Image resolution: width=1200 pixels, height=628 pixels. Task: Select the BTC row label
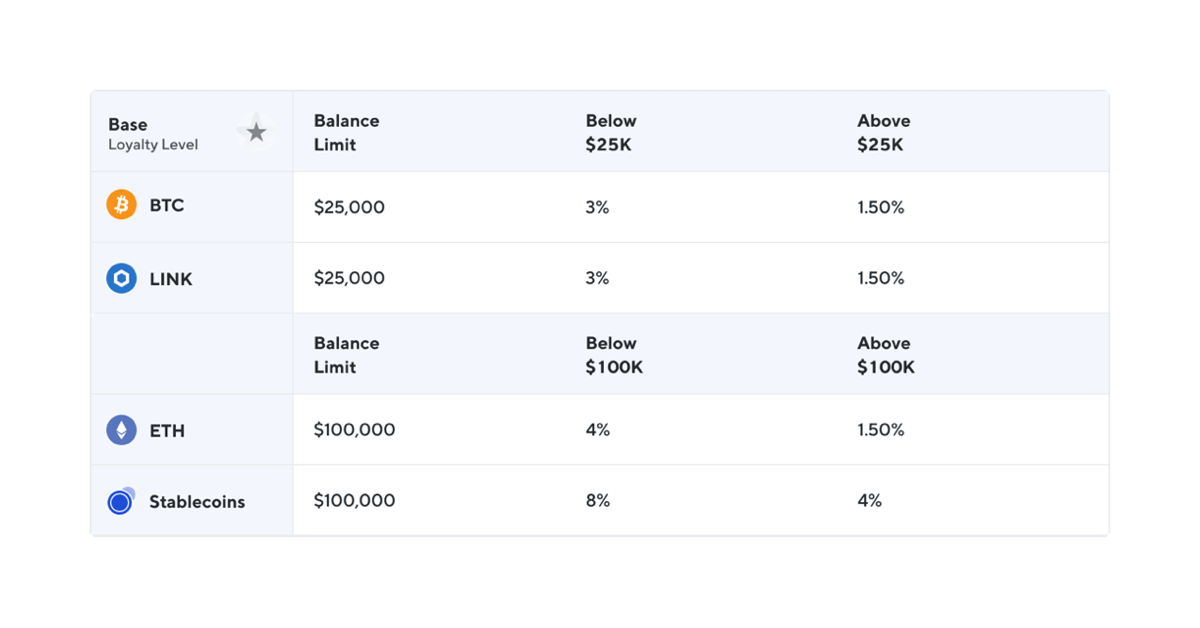pyautogui.click(x=166, y=206)
